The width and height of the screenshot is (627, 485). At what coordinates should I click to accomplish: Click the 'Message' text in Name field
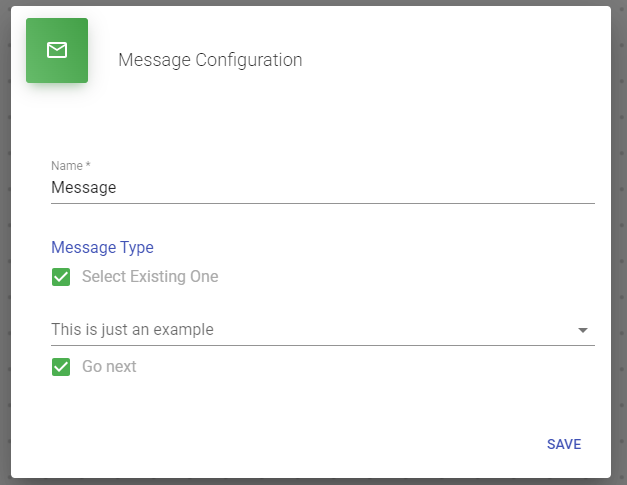tap(83, 187)
